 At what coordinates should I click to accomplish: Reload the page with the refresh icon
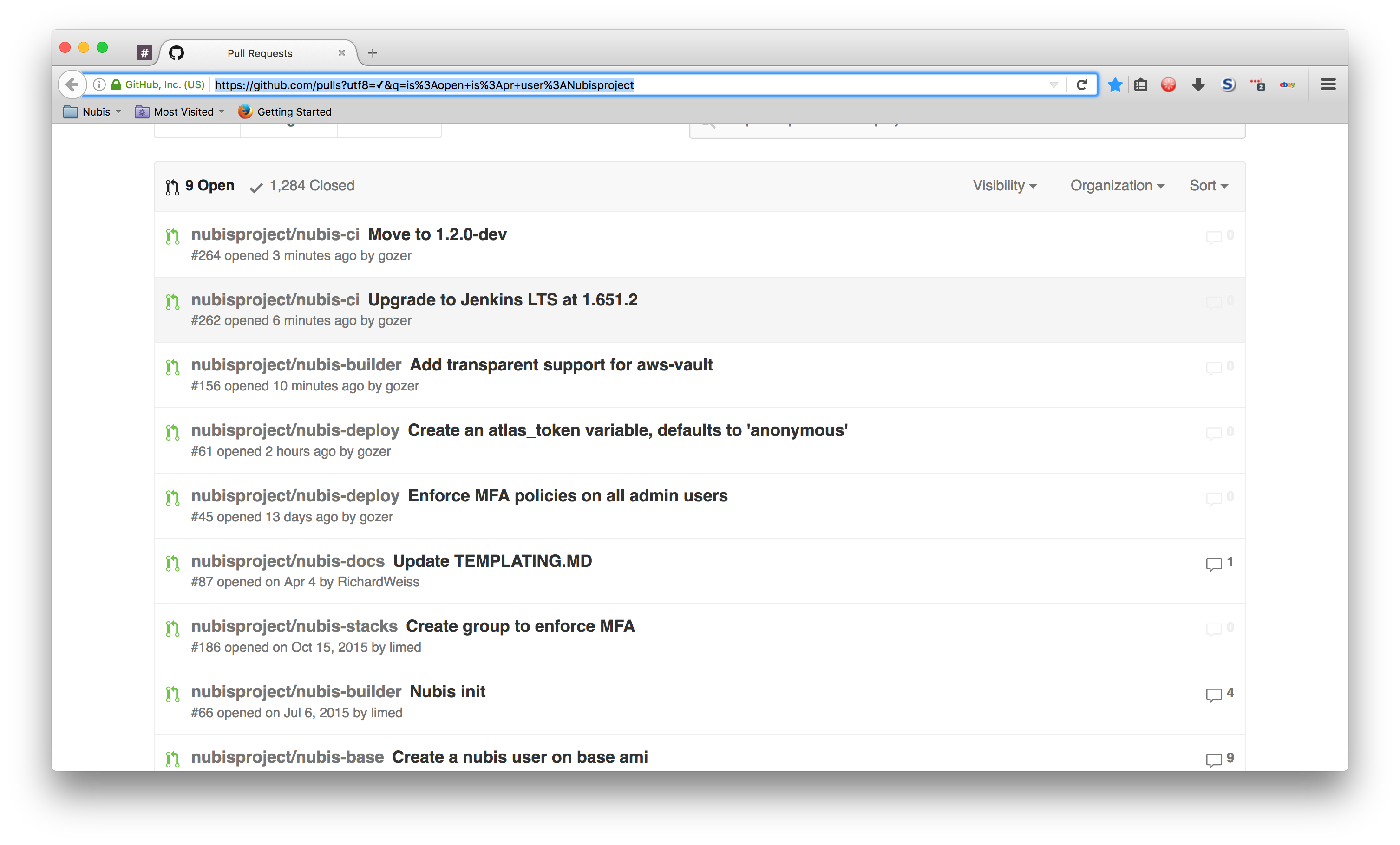click(1081, 84)
